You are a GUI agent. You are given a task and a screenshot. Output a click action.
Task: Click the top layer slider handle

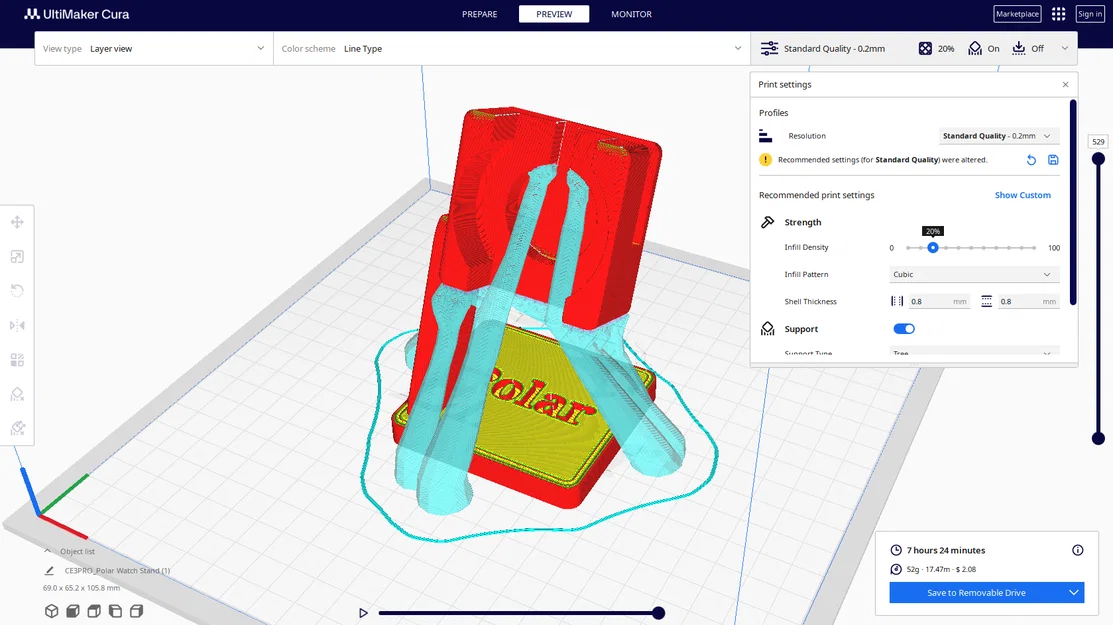tap(1098, 159)
